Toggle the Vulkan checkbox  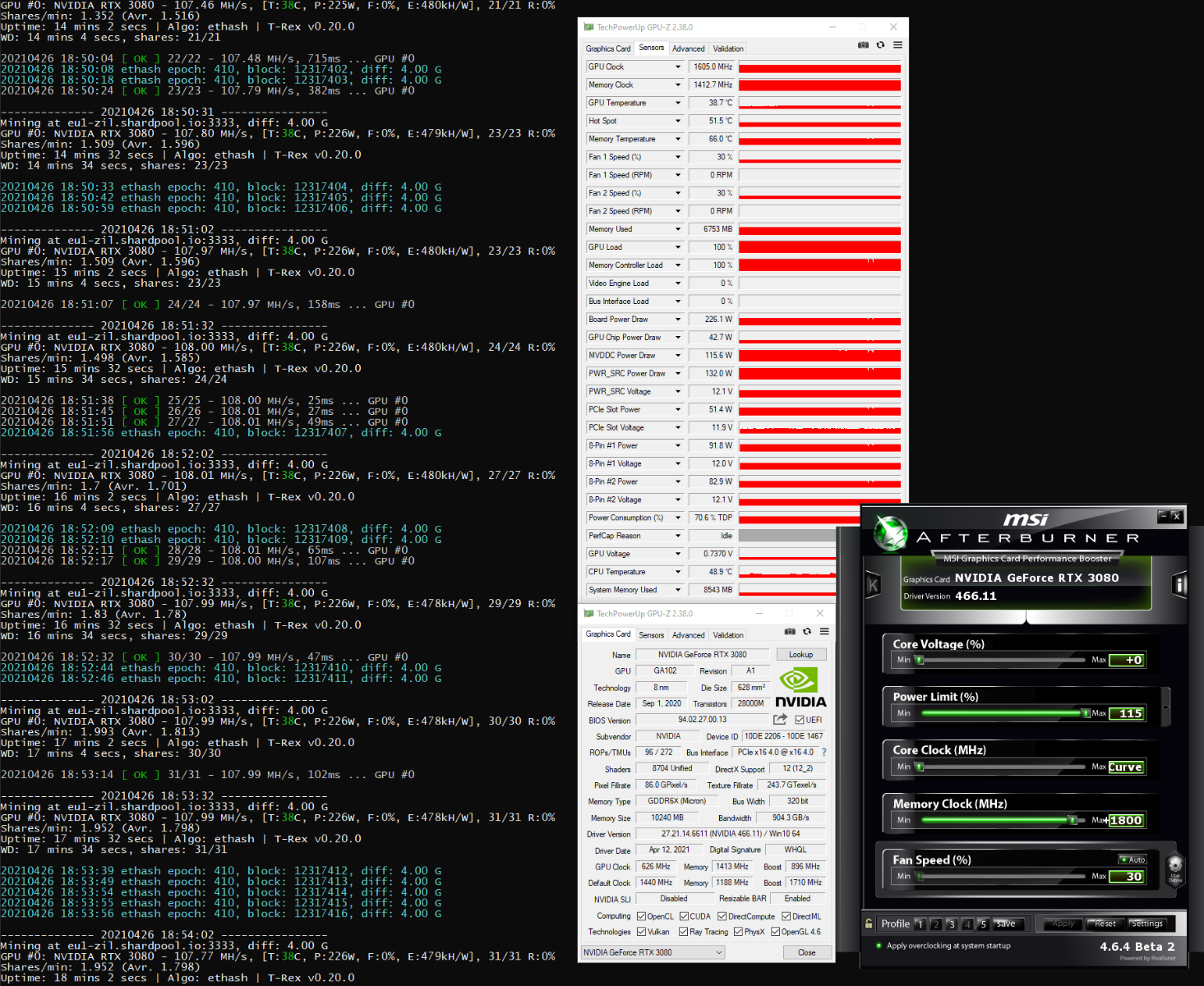(x=642, y=932)
